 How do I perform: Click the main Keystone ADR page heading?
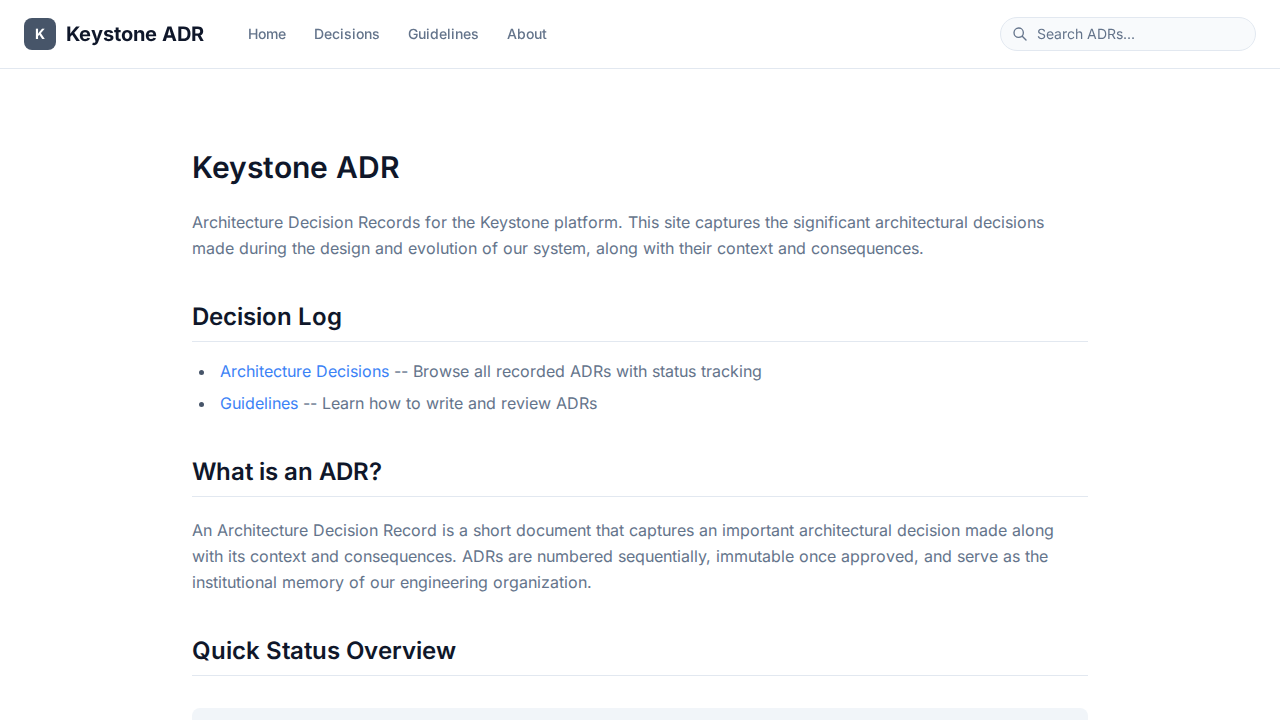296,167
